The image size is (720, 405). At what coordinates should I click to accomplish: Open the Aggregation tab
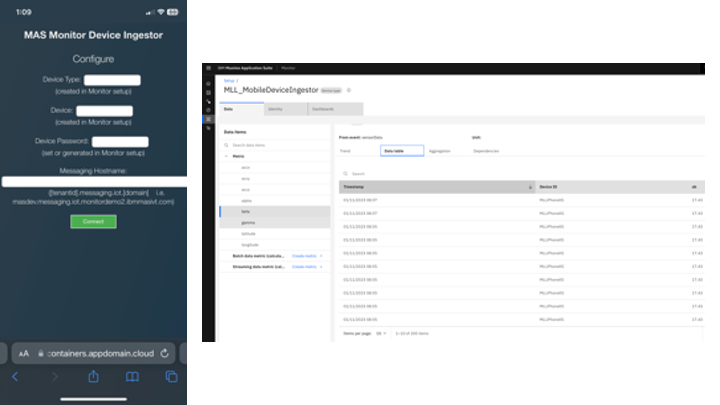[439, 151]
